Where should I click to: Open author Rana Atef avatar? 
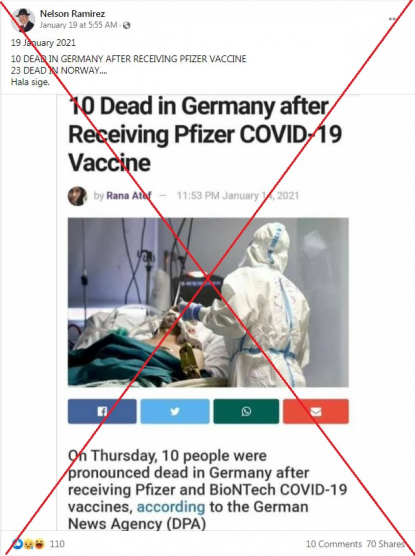tap(77, 196)
